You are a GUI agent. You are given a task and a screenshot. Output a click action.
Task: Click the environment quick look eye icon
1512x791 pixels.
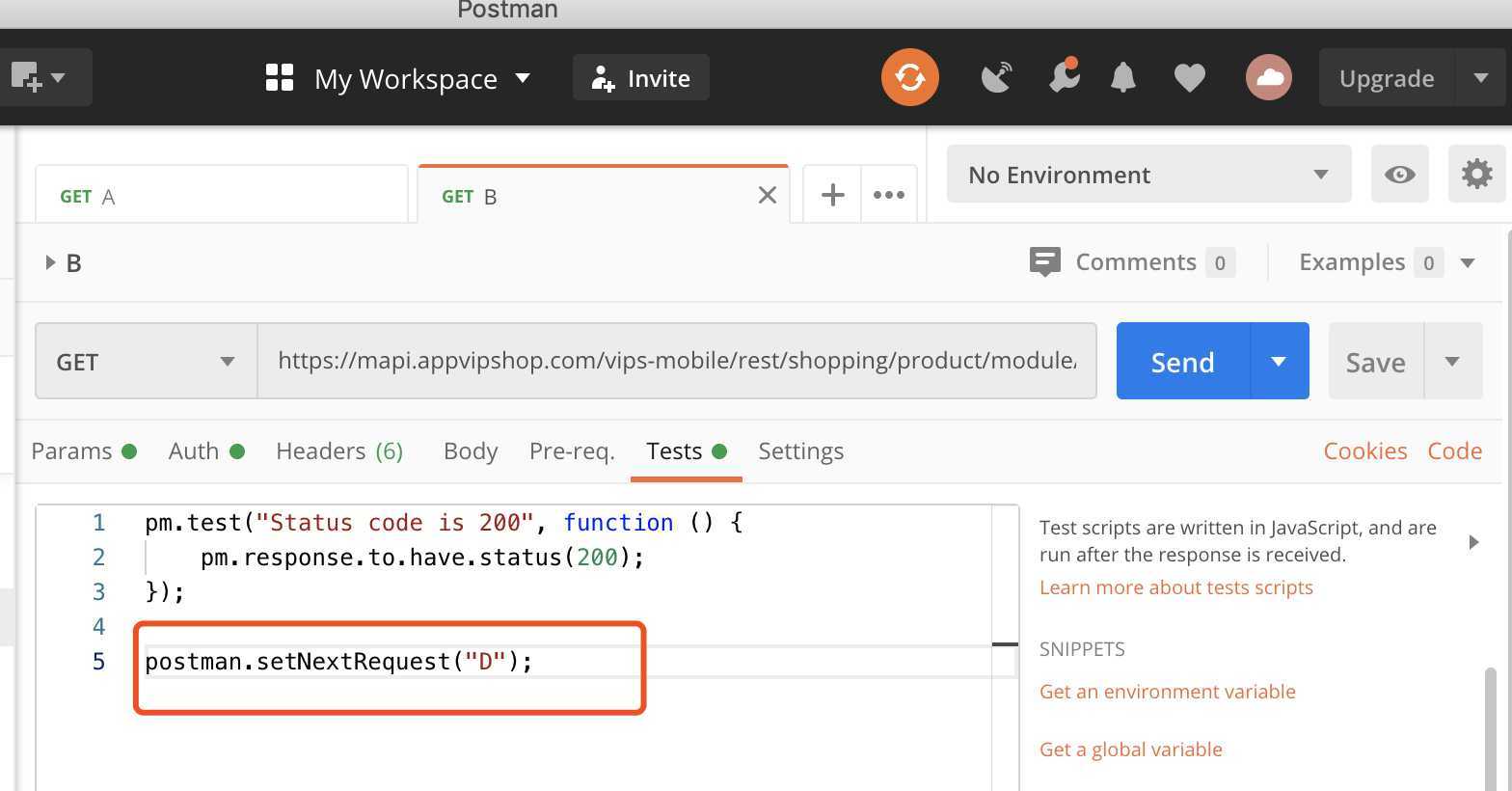[x=1399, y=175]
